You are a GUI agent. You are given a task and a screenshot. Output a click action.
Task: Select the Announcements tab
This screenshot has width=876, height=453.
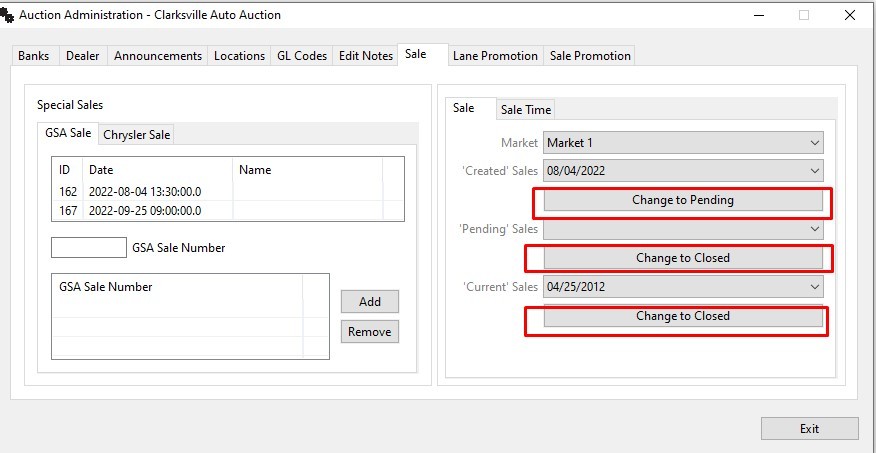(158, 56)
